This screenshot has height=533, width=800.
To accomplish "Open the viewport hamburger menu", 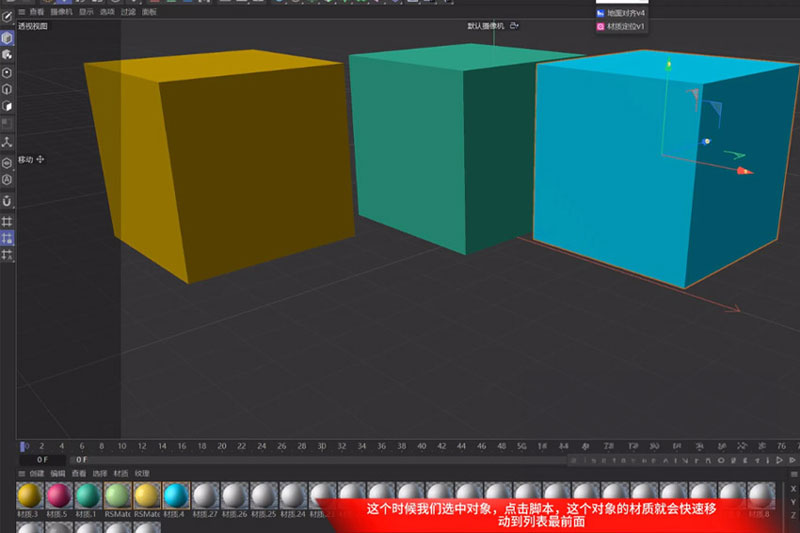I will click(22, 12).
